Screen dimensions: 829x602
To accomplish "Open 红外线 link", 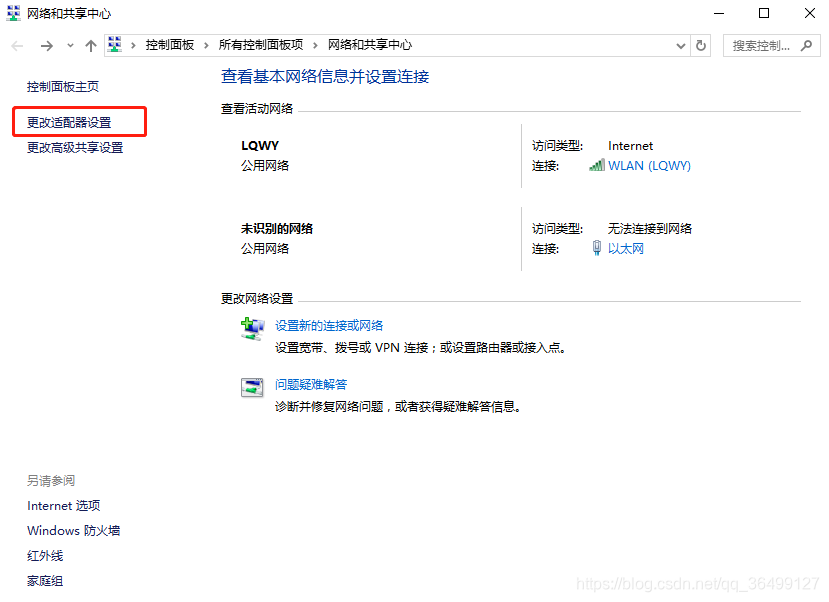I will (x=45, y=556).
